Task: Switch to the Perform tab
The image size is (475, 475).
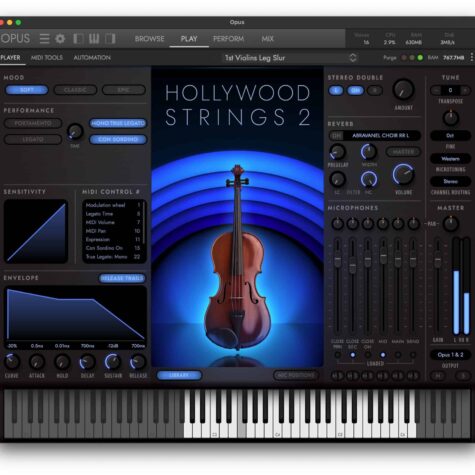Action: coord(228,39)
